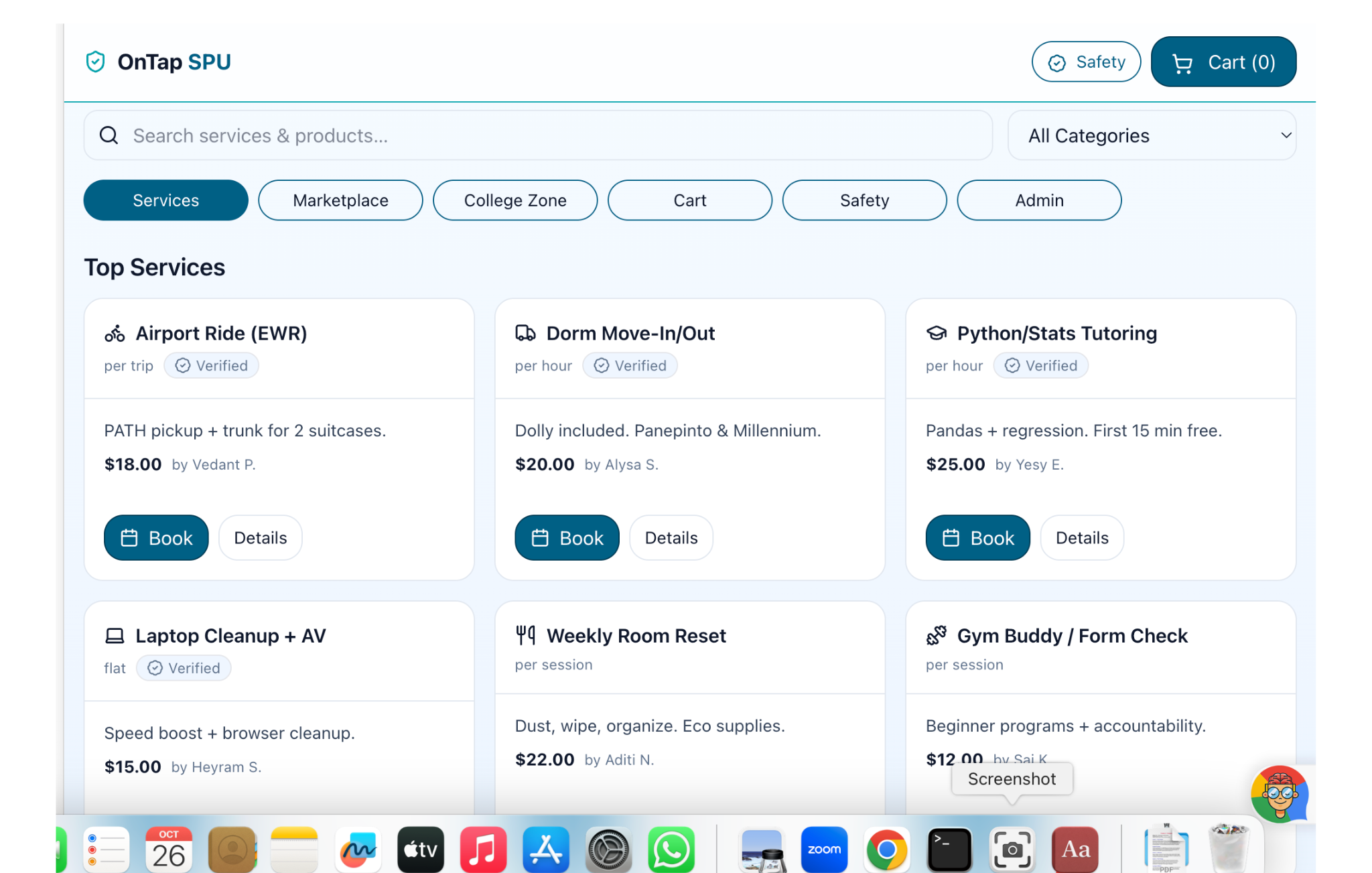The height and width of the screenshot is (873, 1372).
Task: Switch to the College Zone tab
Action: coord(515,200)
